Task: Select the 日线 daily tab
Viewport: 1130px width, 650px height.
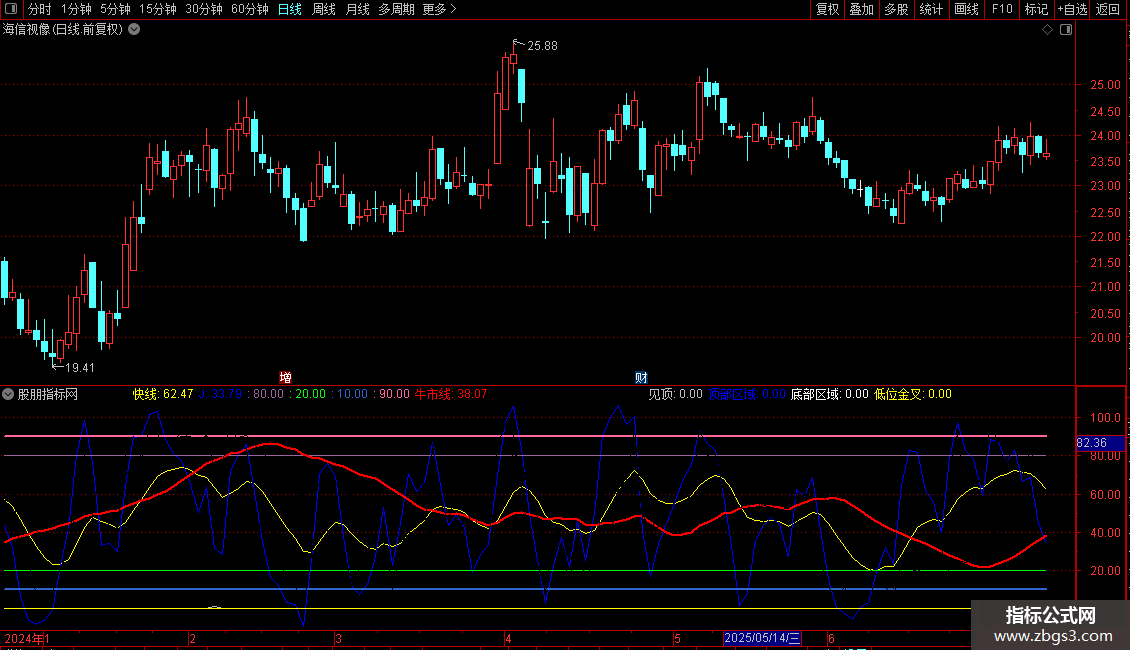Action: [290, 9]
